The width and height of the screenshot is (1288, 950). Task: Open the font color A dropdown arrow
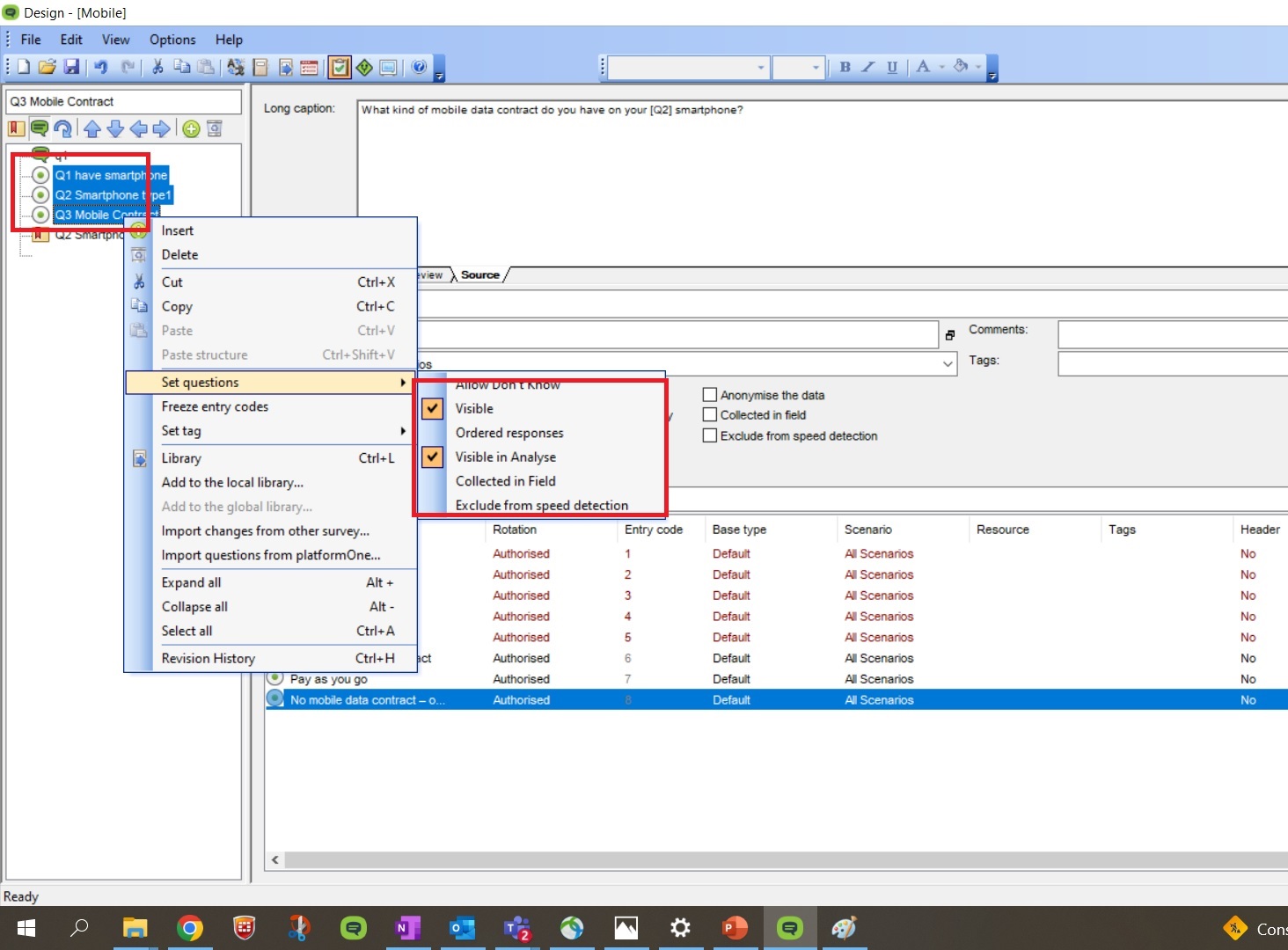pos(941,67)
